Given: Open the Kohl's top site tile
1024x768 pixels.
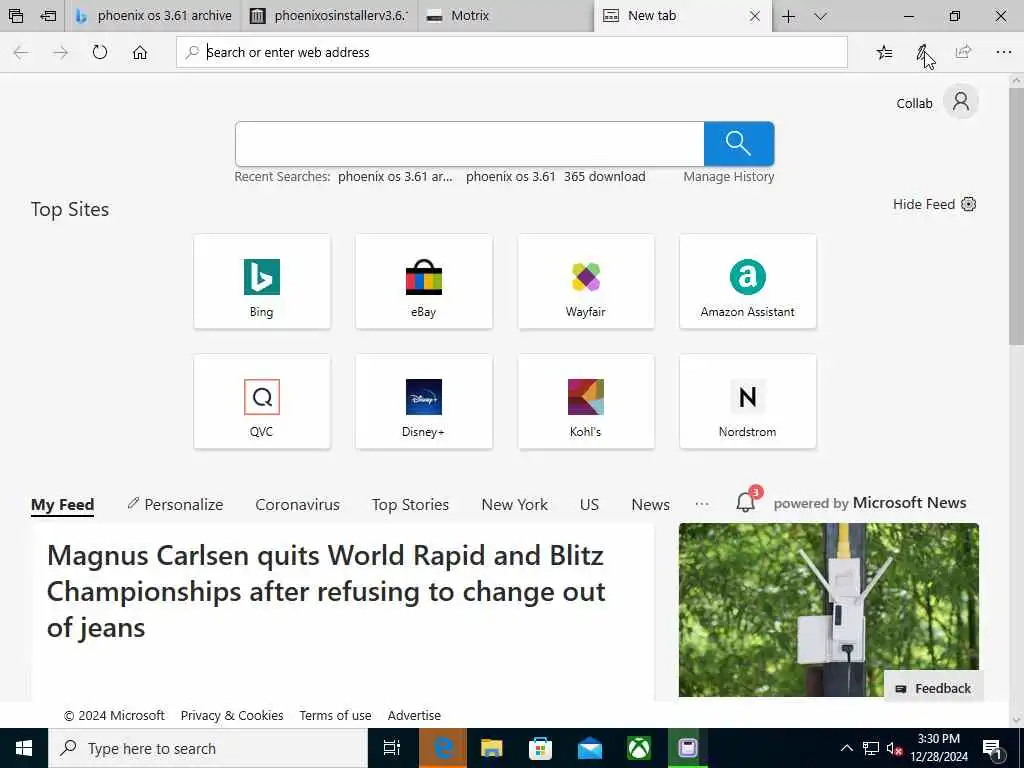Looking at the screenshot, I should pyautogui.click(x=586, y=402).
